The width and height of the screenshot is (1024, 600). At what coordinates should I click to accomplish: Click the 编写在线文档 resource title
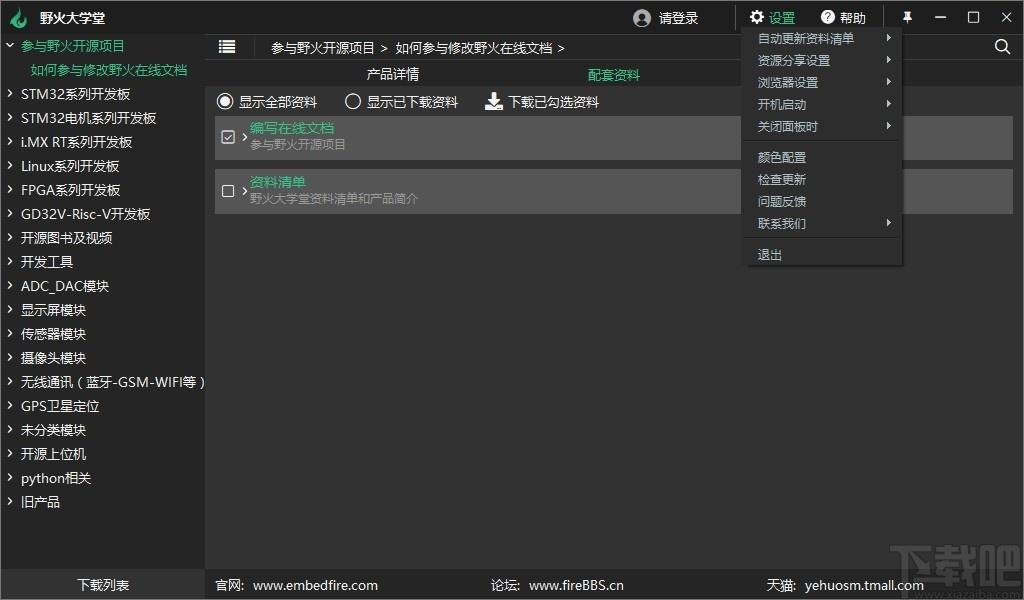pos(291,128)
